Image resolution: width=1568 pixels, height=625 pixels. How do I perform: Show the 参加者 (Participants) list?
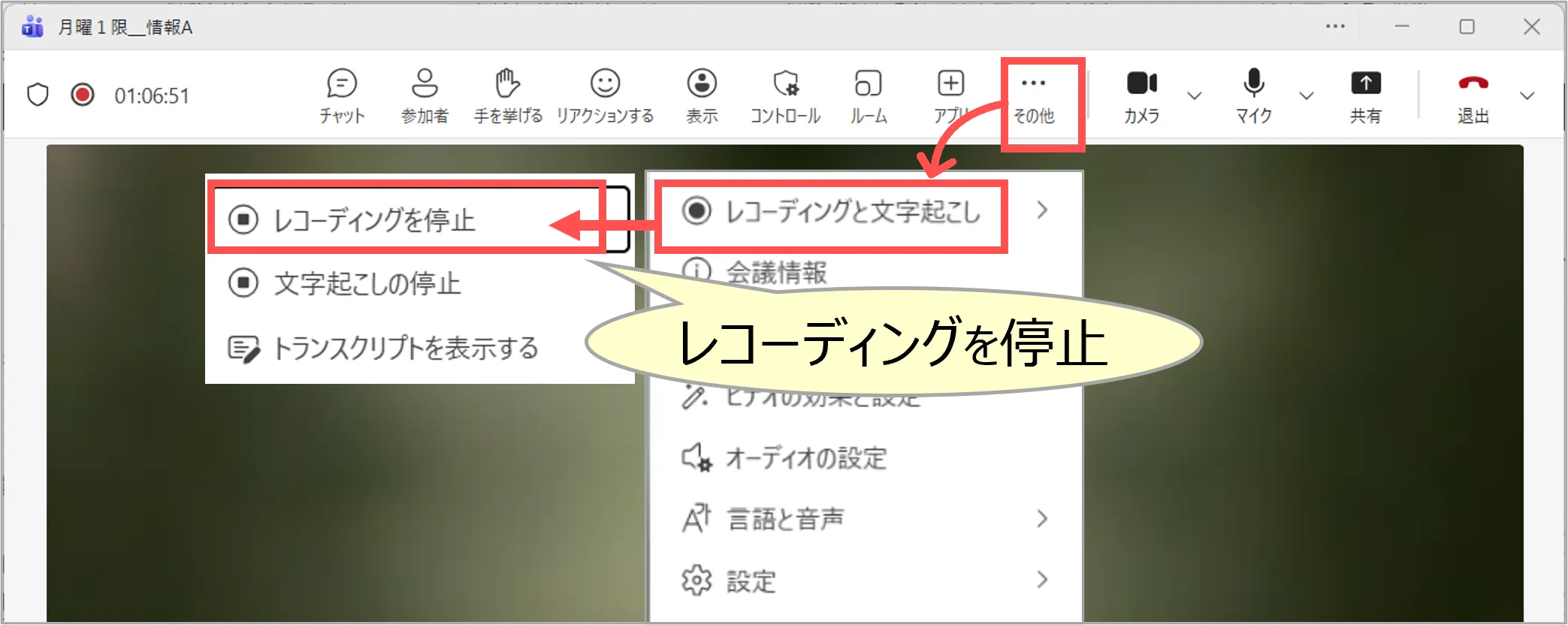click(x=424, y=95)
